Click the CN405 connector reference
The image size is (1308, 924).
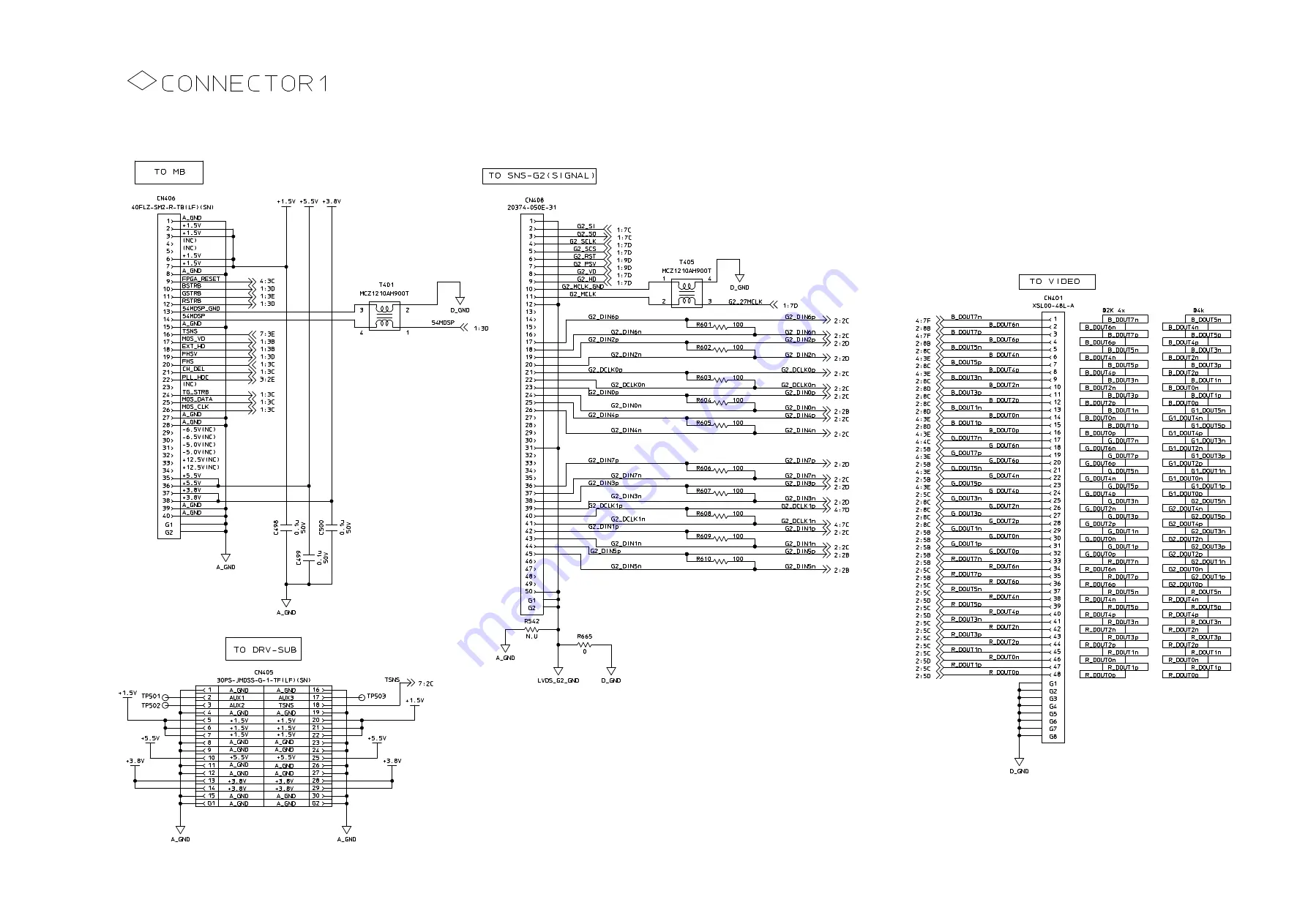(264, 672)
